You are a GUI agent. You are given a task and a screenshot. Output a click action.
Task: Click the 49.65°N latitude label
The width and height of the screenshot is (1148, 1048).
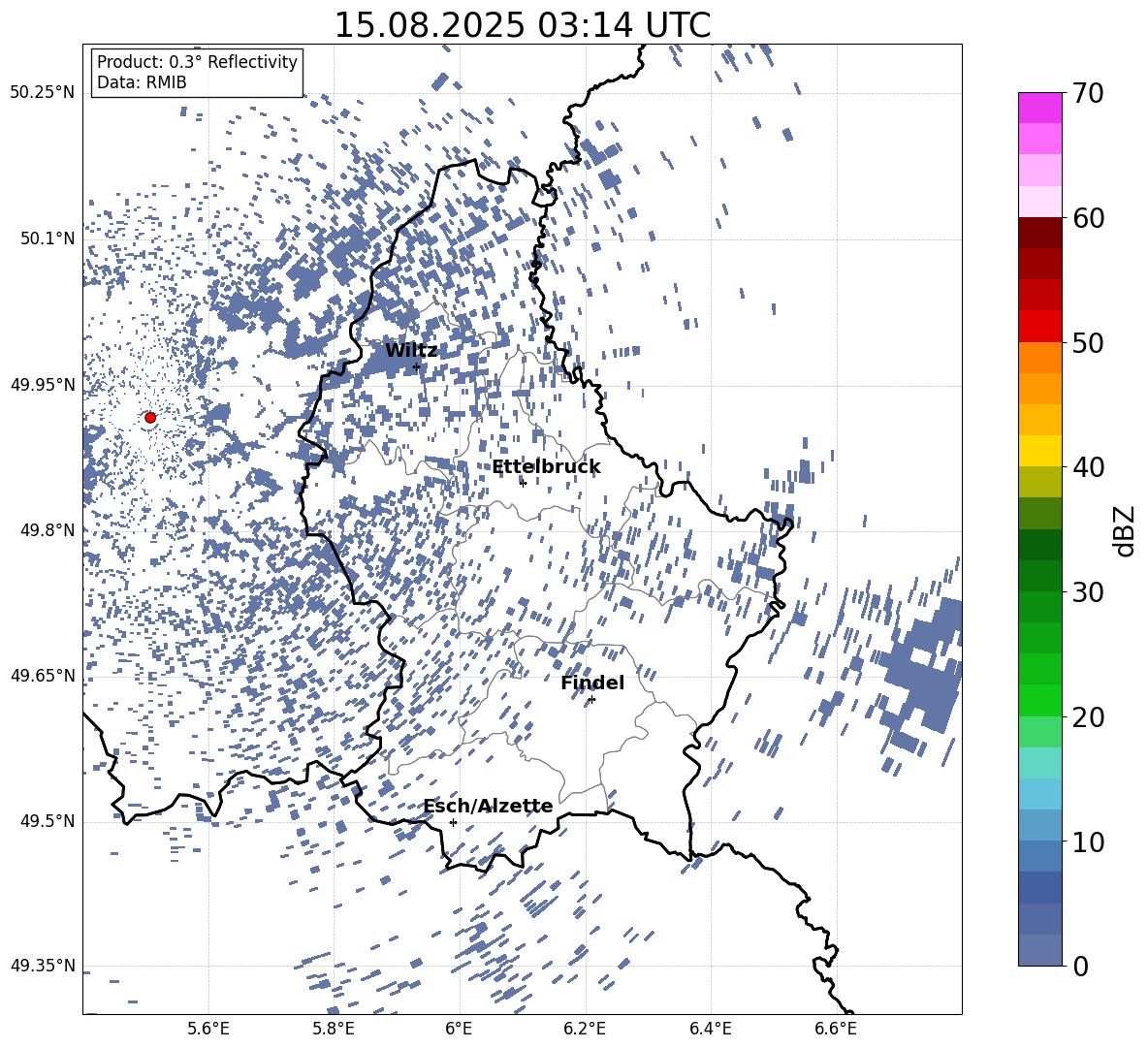click(x=43, y=676)
